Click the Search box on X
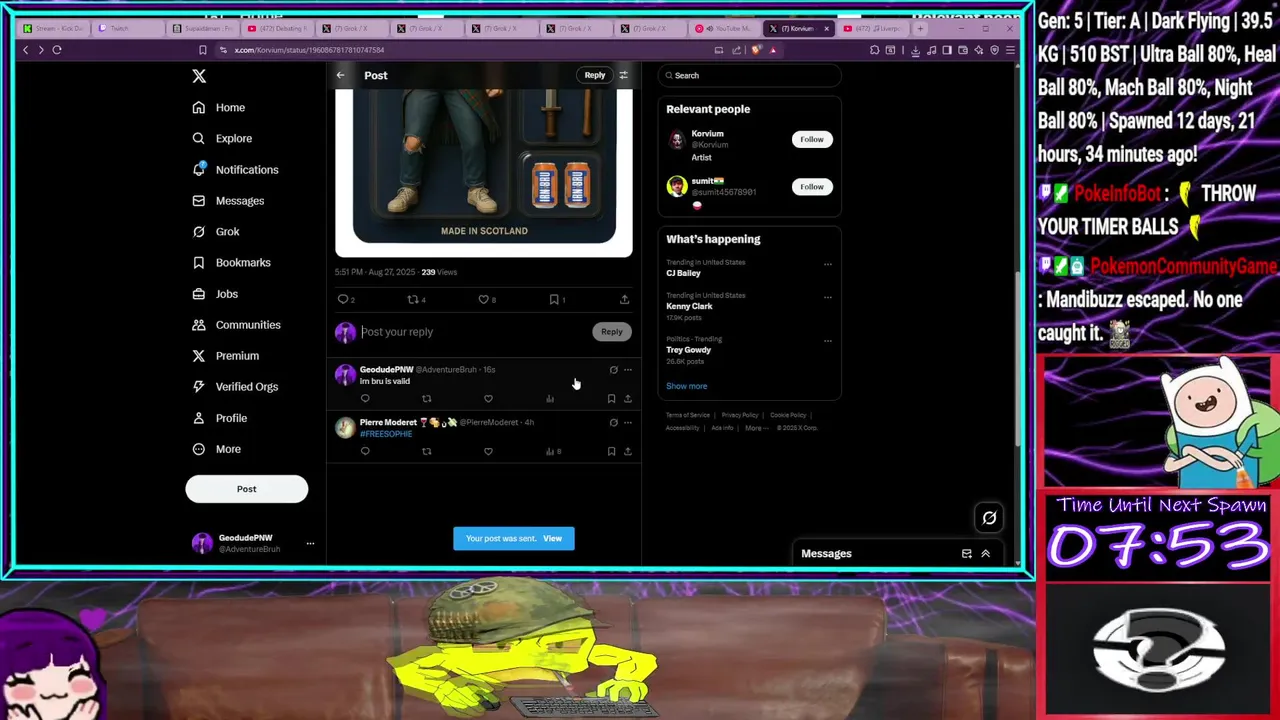 pyautogui.click(x=750, y=75)
